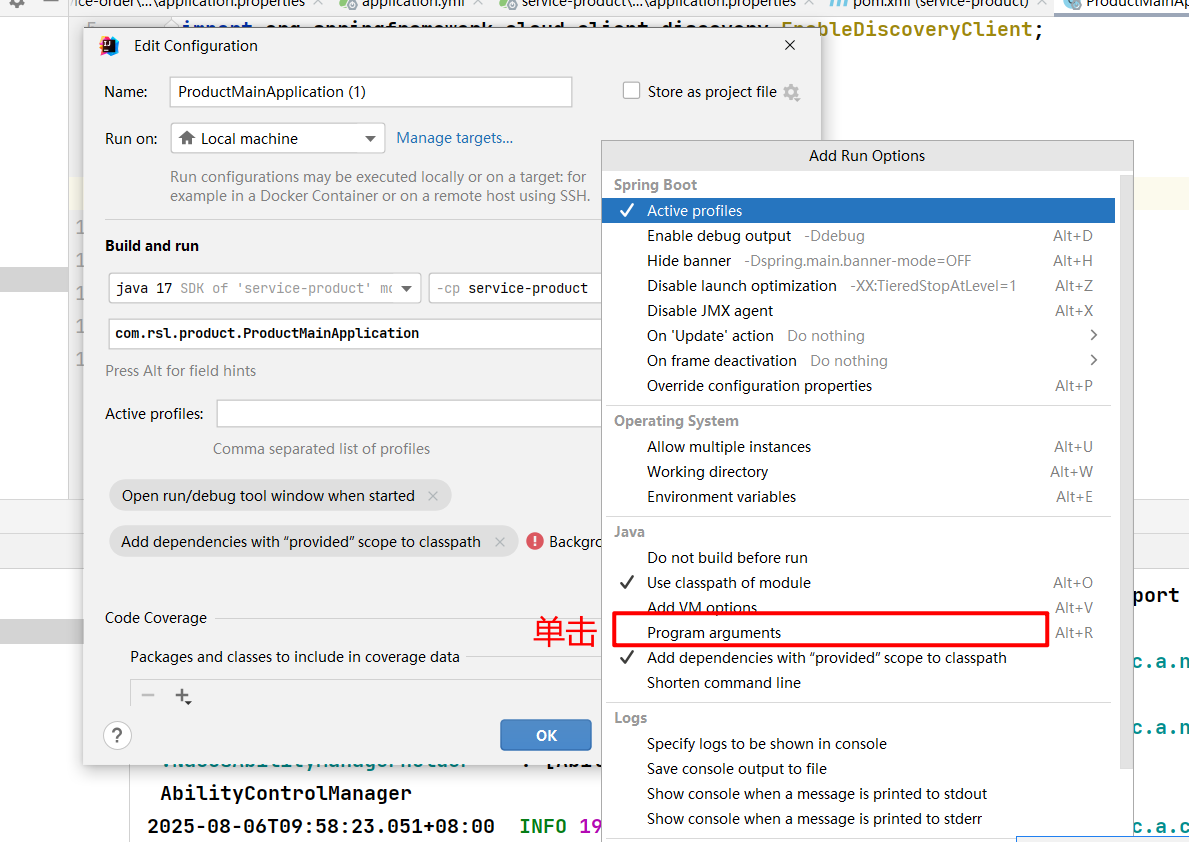The image size is (1189, 842).
Task: Select Override configuration properties option
Action: click(857, 386)
